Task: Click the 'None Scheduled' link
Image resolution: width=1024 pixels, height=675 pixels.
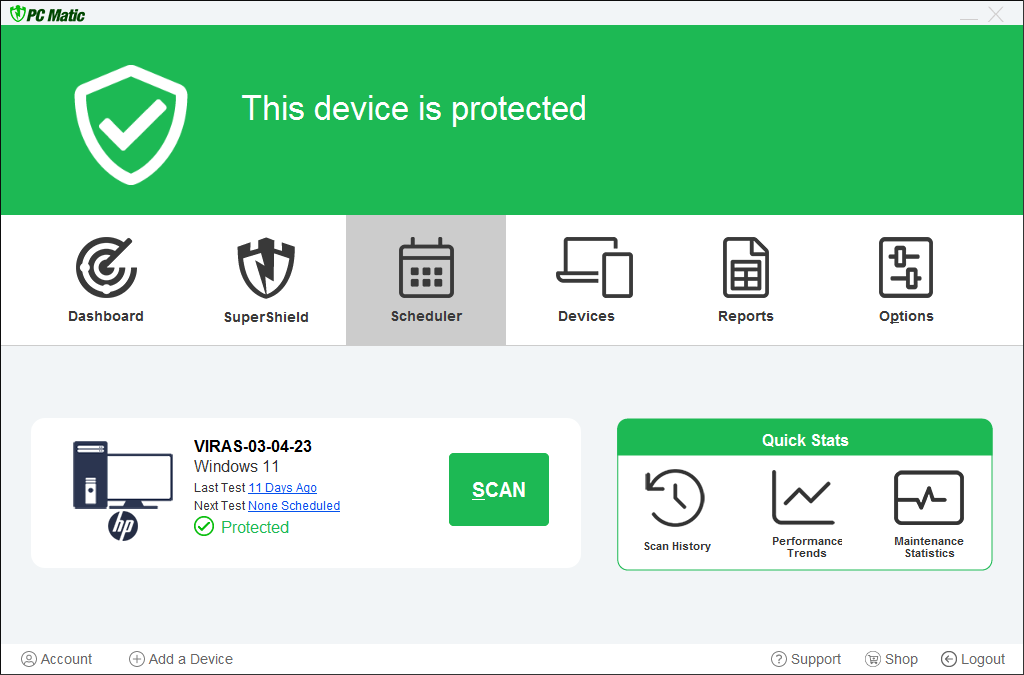Action: 294,506
